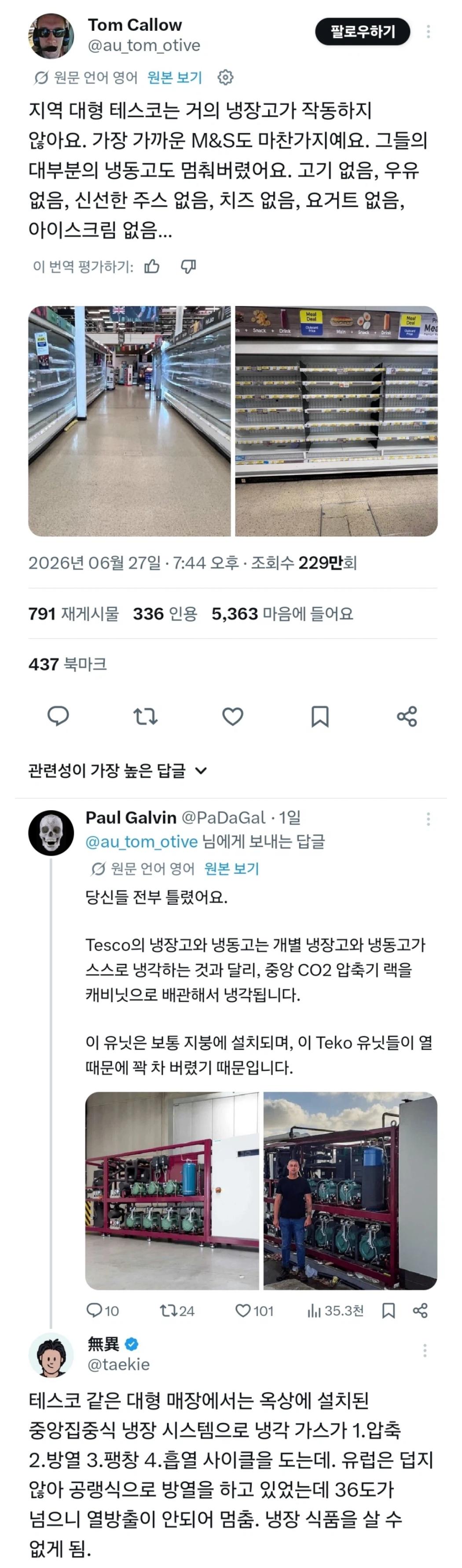View original text of main post

tap(175, 77)
